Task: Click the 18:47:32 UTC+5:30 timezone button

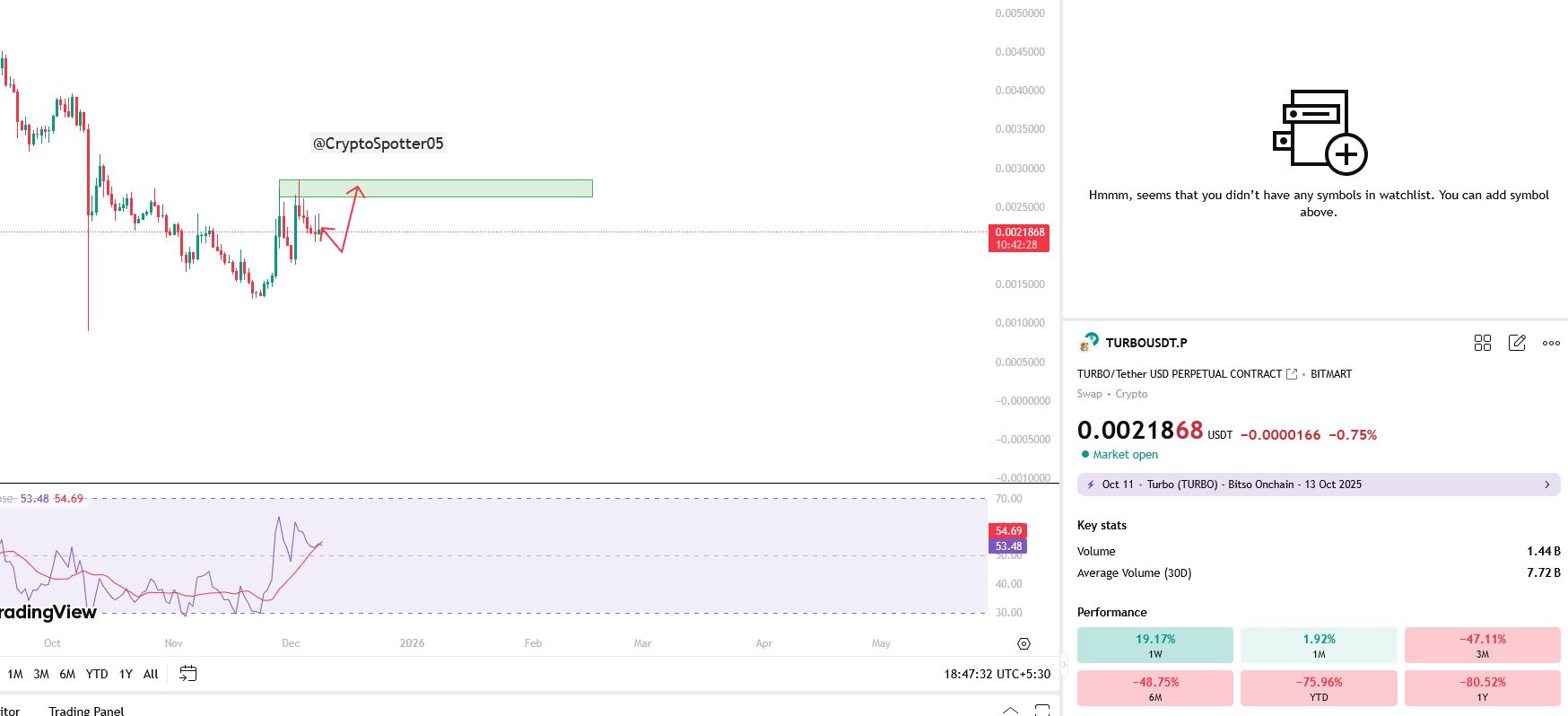Action: 997,674
